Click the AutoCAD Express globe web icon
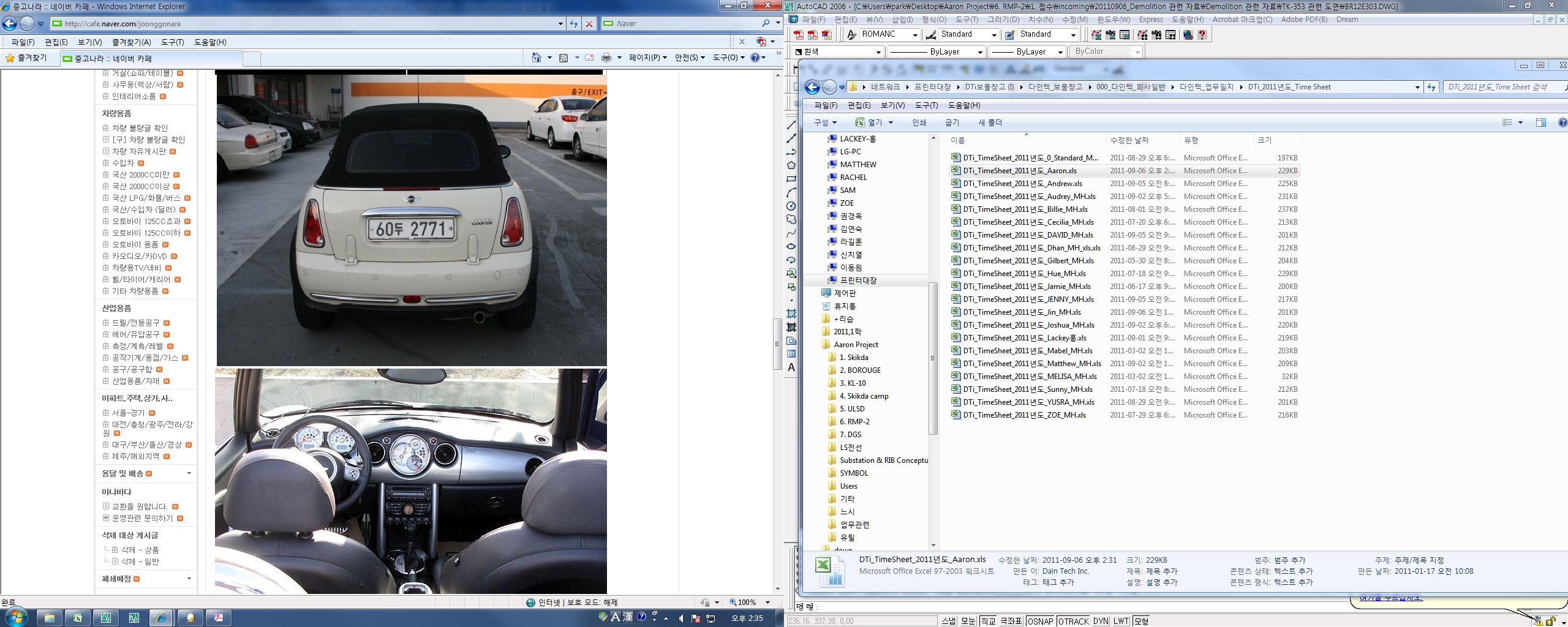Screen dimensions: 1568x627 (x=1188, y=35)
